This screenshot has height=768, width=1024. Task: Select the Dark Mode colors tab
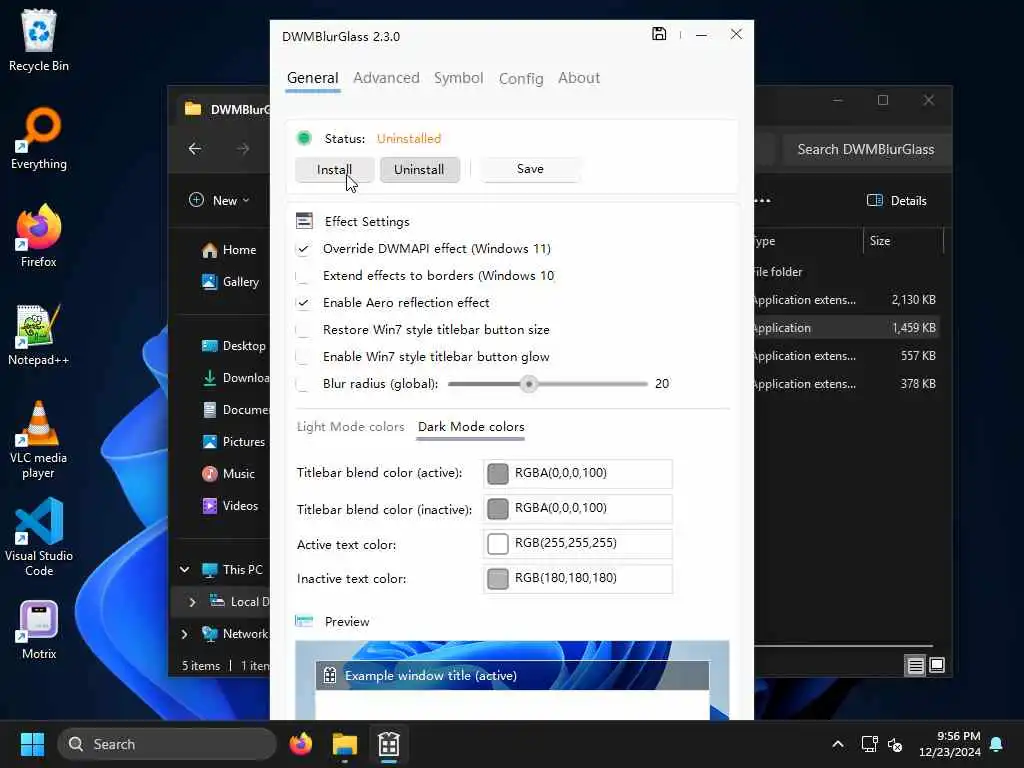[x=471, y=427]
